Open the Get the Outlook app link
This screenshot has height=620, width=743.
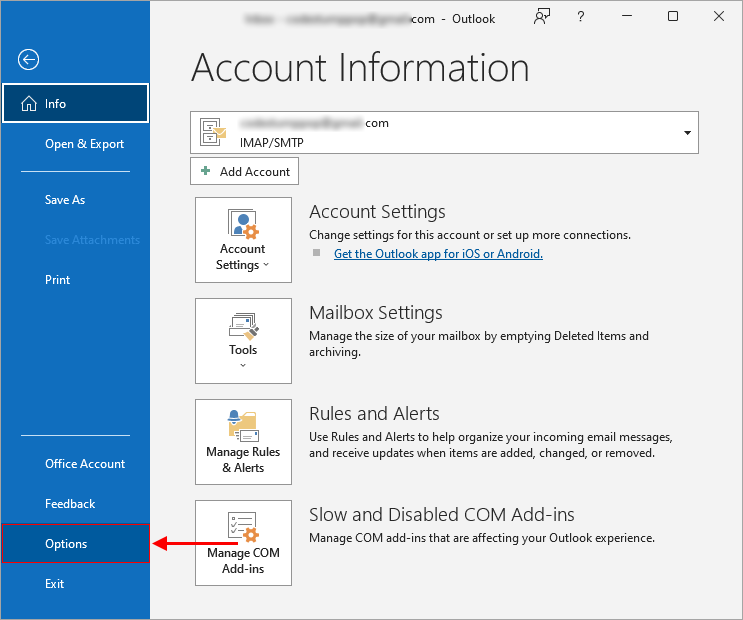pyautogui.click(x=438, y=254)
